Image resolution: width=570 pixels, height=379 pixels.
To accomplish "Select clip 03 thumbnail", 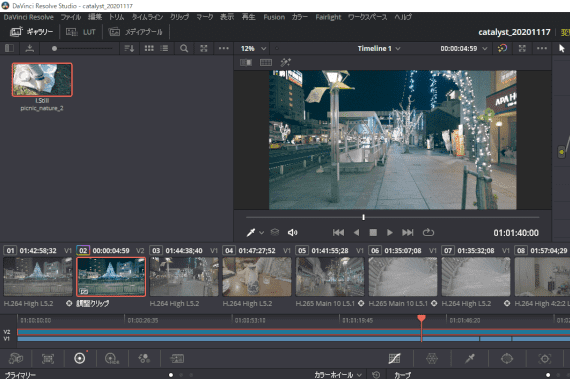I will (x=184, y=277).
